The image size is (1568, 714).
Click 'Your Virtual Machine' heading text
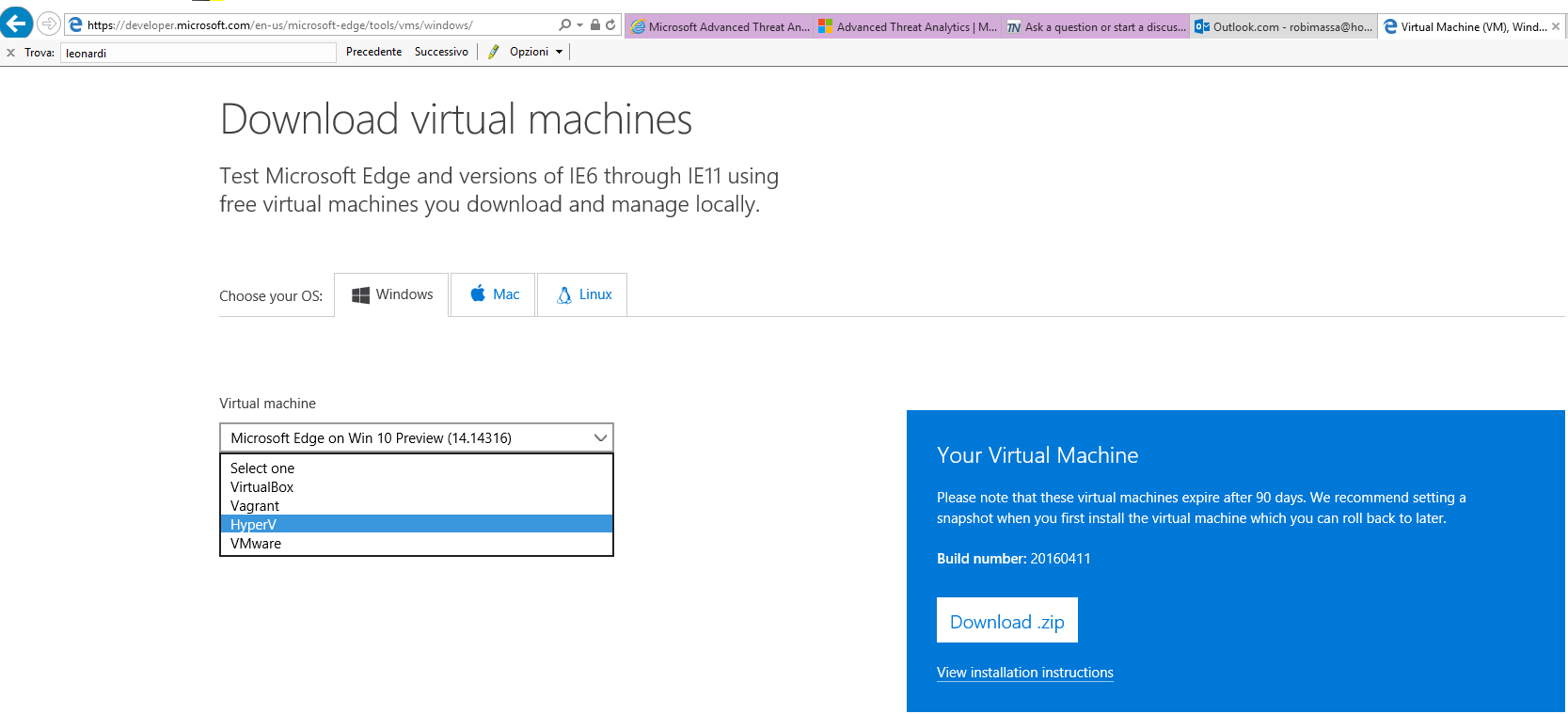click(x=1037, y=455)
